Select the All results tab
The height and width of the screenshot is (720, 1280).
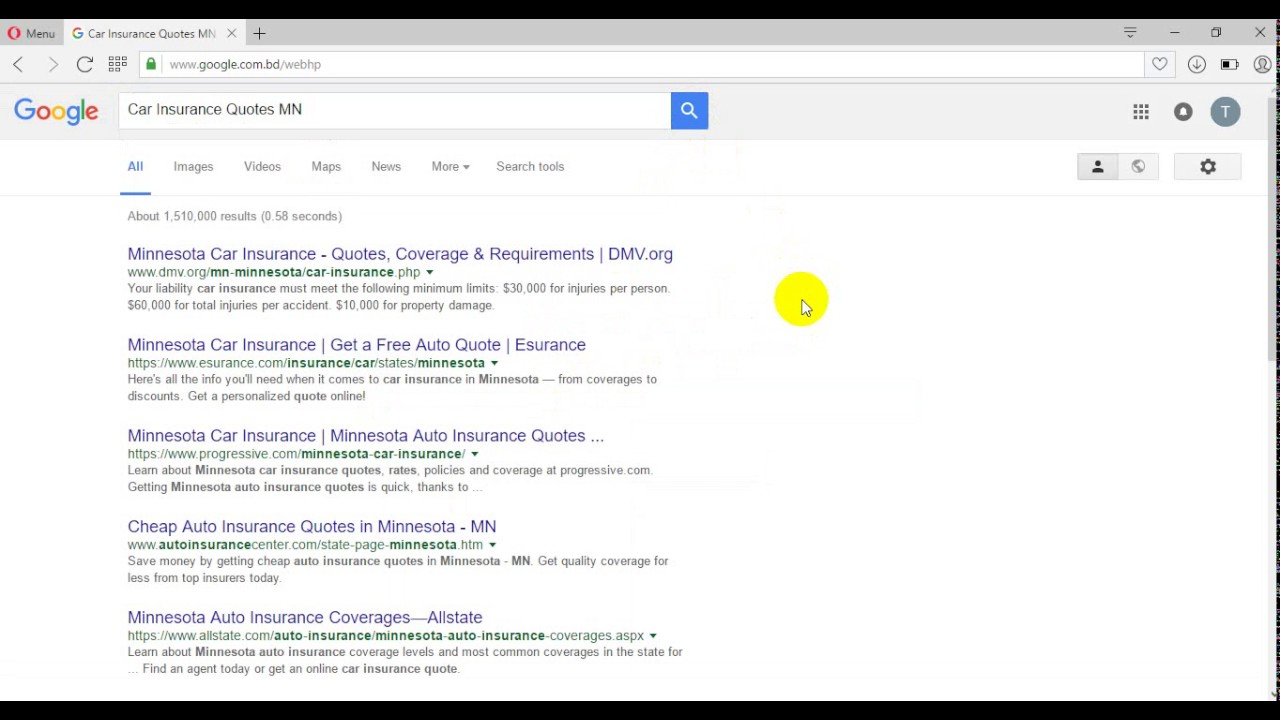click(x=135, y=167)
